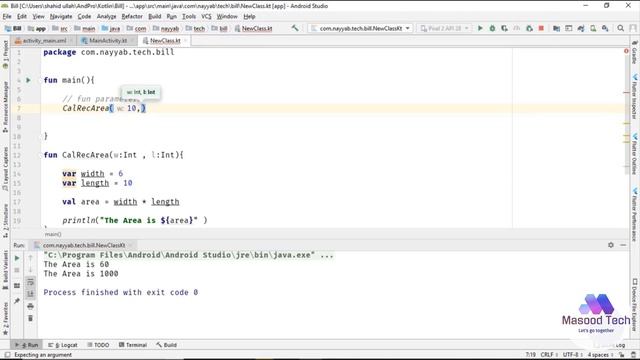Click the Up the Stack Trace arrow

pos(30,258)
